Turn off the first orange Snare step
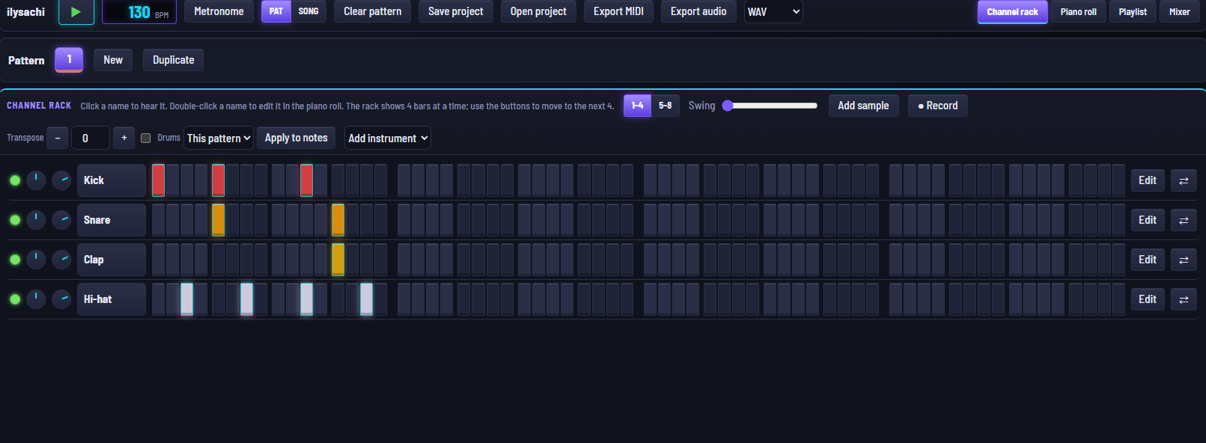This screenshot has height=443, width=1206. pyautogui.click(x=218, y=220)
